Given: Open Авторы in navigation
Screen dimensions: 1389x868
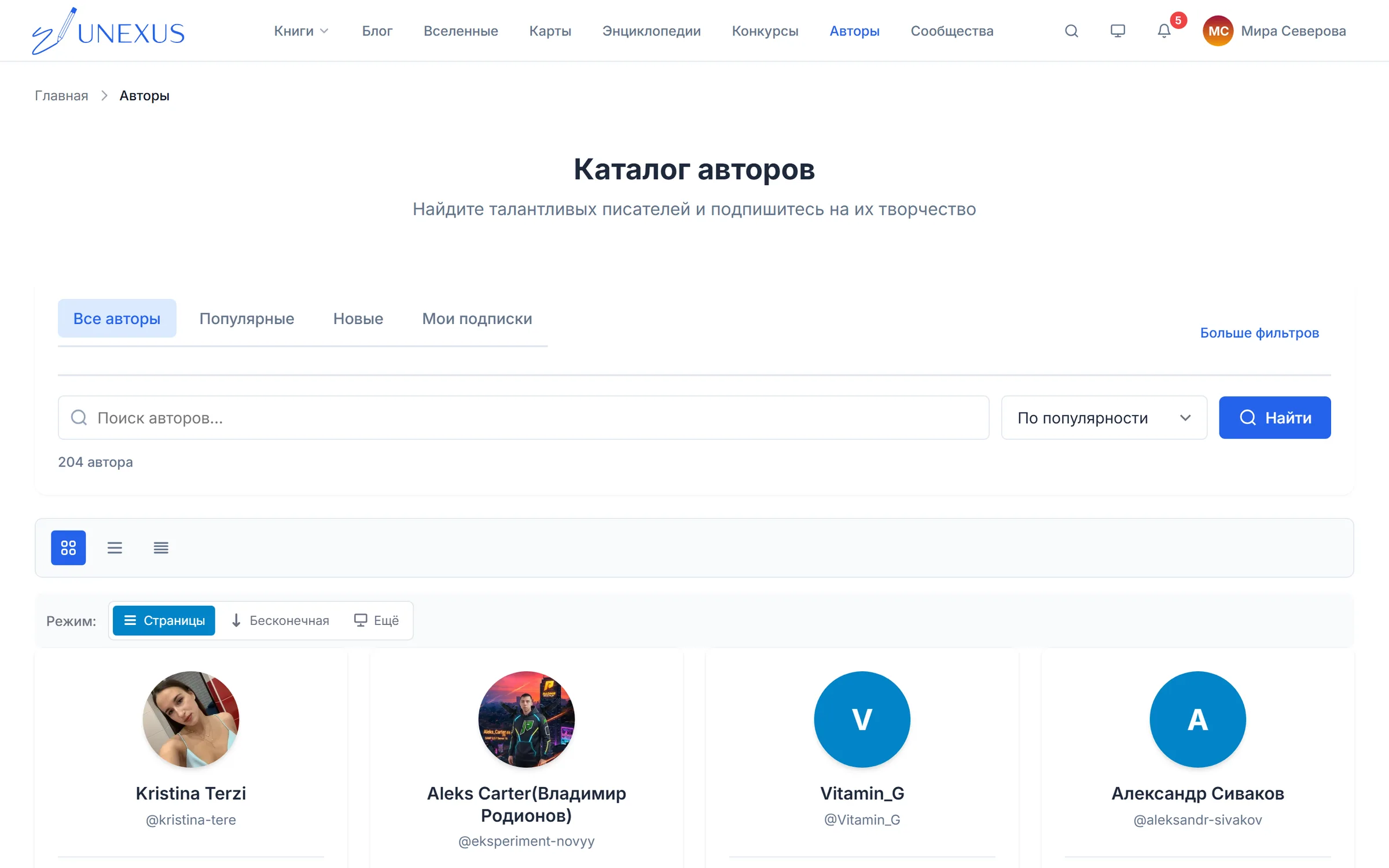Looking at the screenshot, I should coord(854,31).
